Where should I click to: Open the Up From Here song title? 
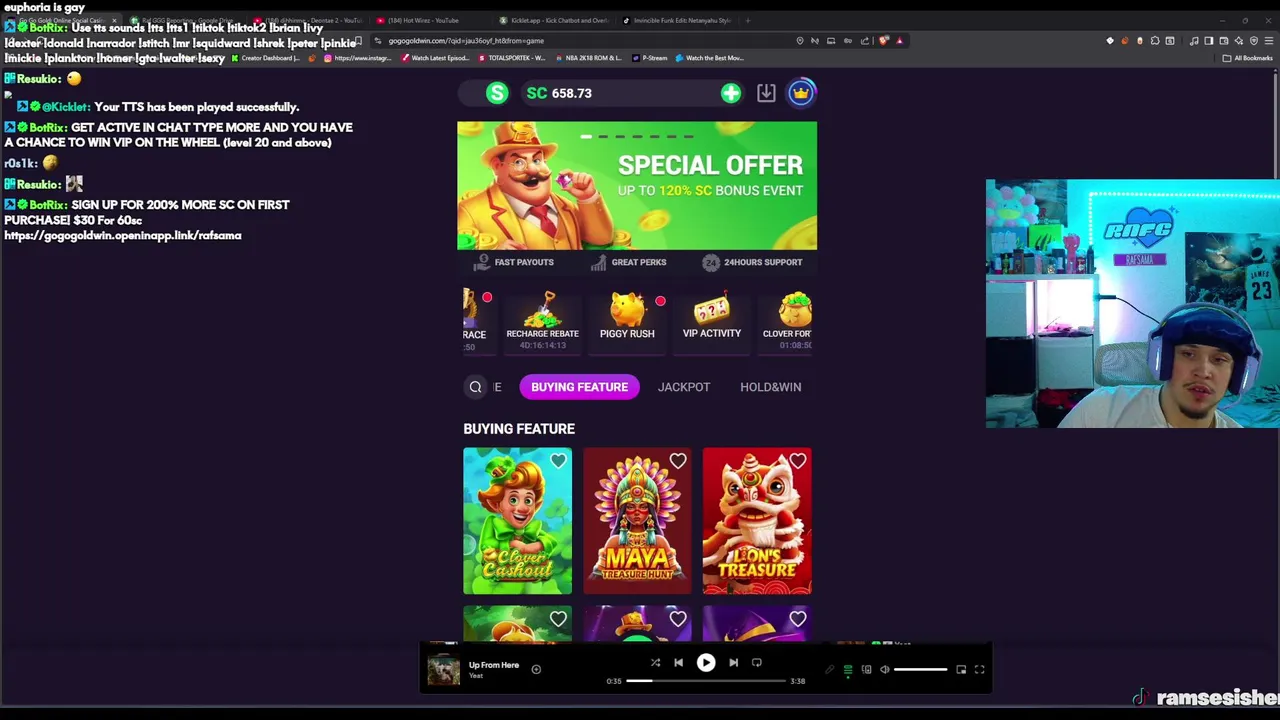(494, 665)
